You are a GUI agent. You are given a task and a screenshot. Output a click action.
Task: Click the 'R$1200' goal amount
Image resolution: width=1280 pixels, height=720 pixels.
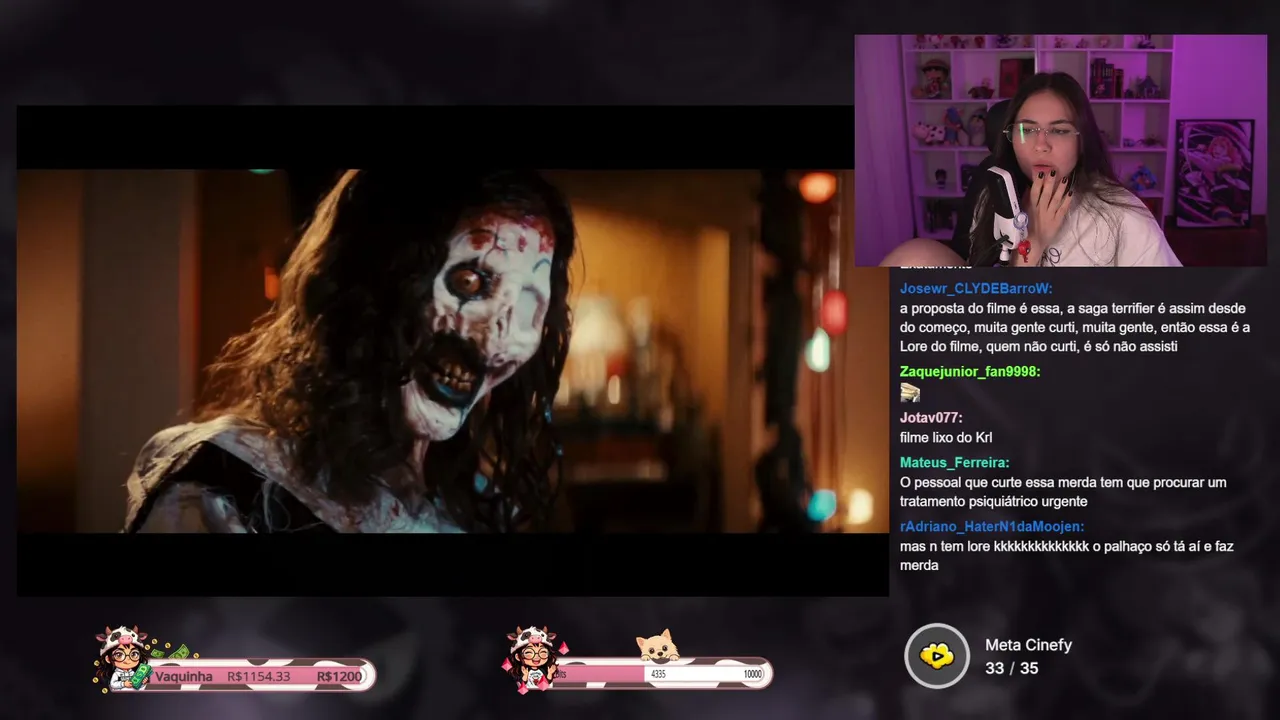(x=339, y=676)
